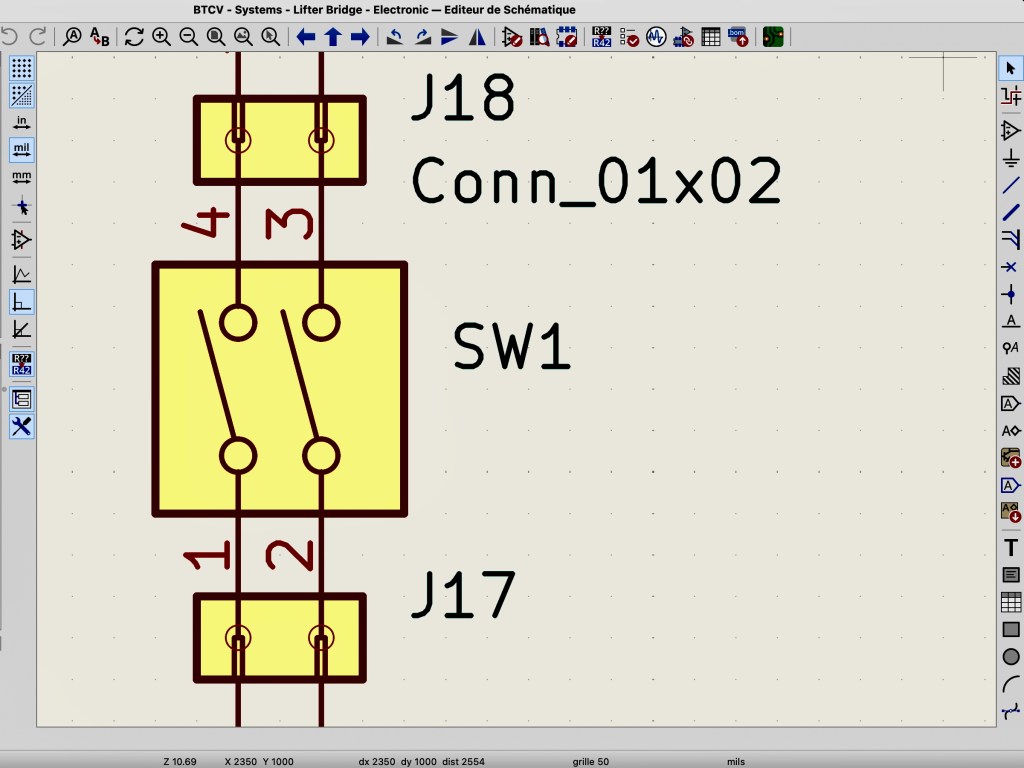Choose the Add Text tool
The width and height of the screenshot is (1024, 768).
click(x=1011, y=548)
